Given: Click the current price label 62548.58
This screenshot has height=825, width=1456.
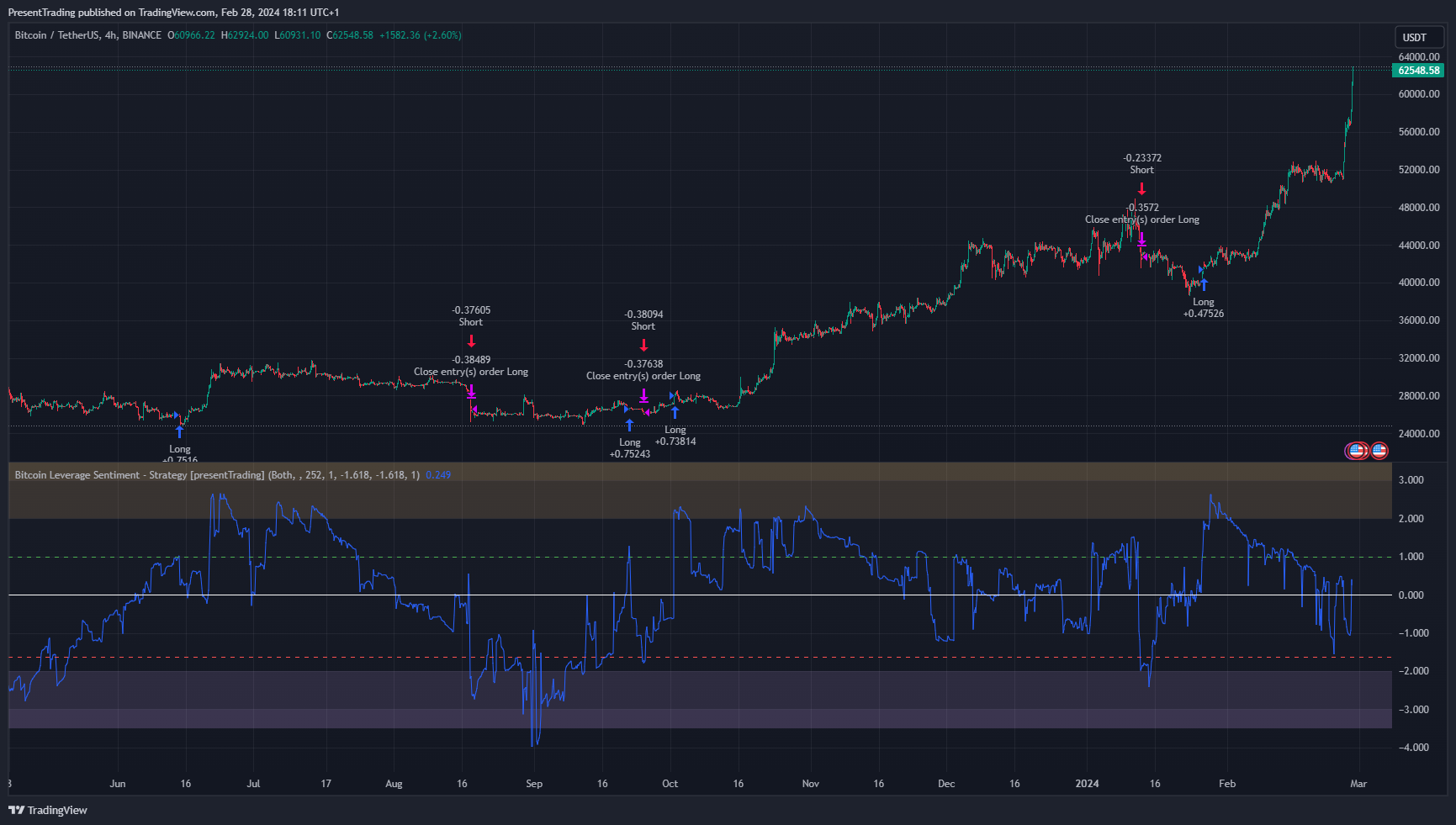Looking at the screenshot, I should coord(1419,71).
